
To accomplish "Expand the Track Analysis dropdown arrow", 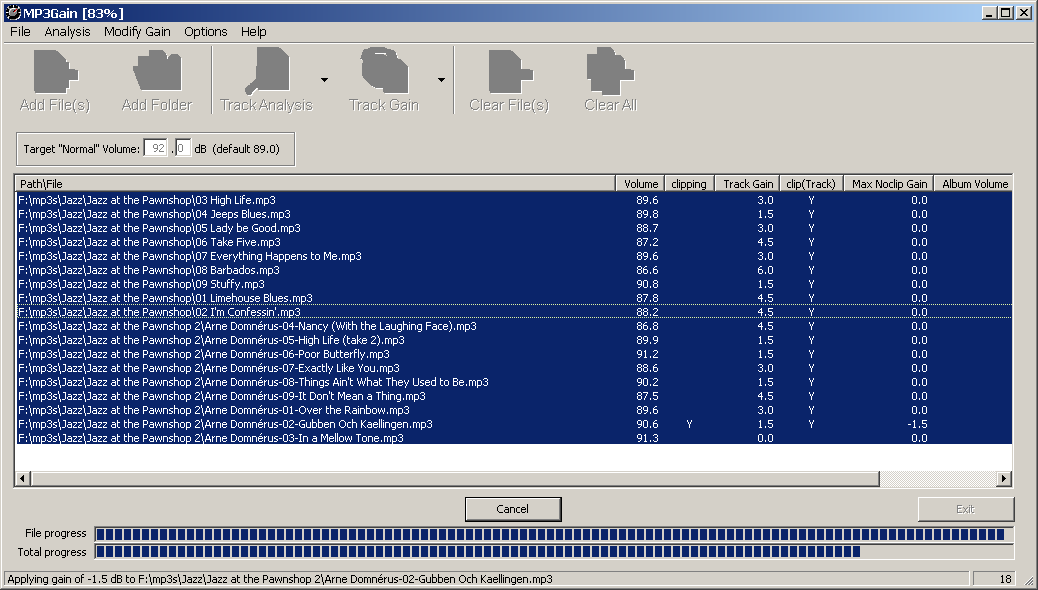I will 324,79.
